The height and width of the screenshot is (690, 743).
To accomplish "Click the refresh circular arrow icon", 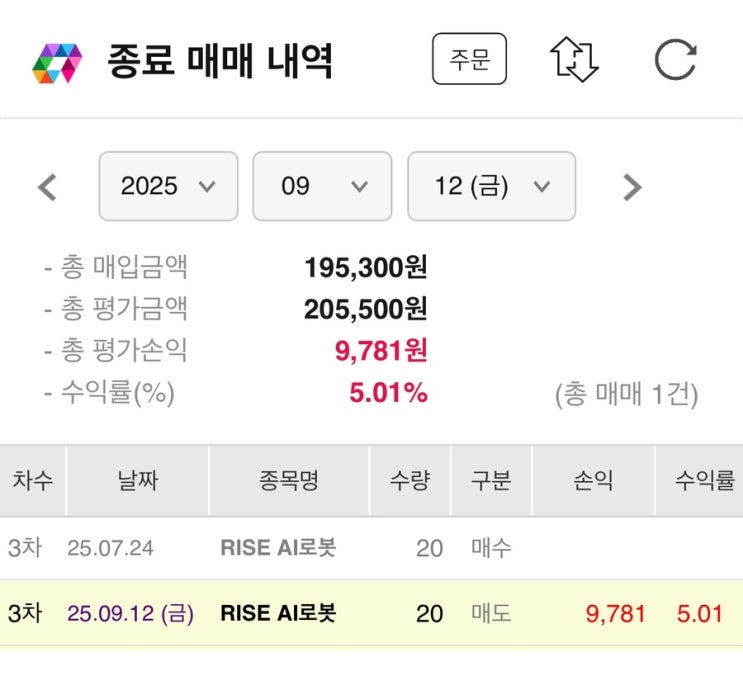I will pos(675,60).
